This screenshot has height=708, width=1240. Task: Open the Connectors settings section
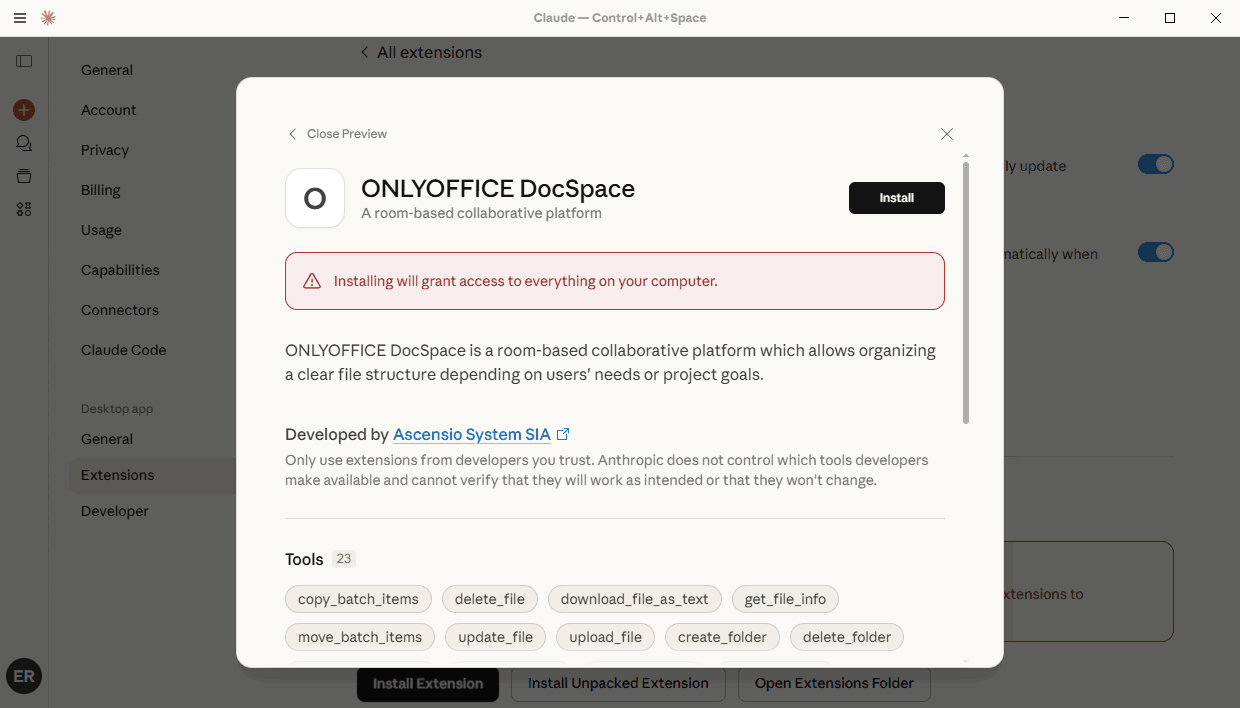pyautogui.click(x=120, y=310)
